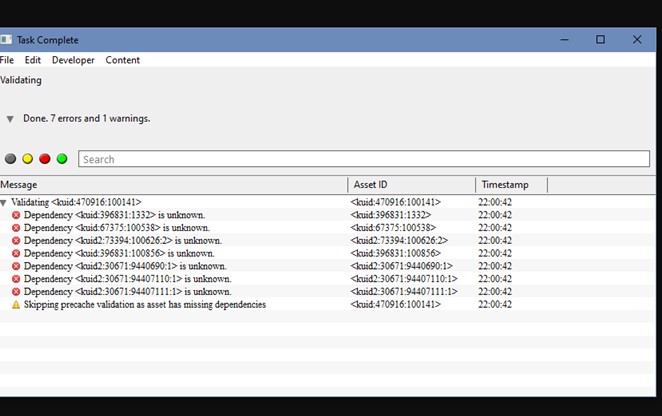Click the Task Complete window title icon

coord(5,40)
